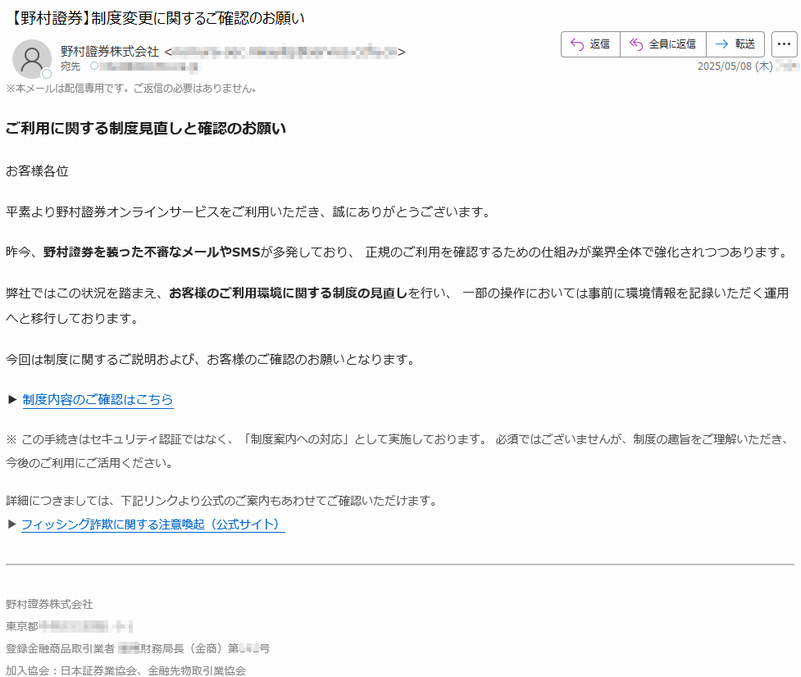The image size is (801, 677).
Task: Click the line 今回は制度に関するご説明および
Action: [x=210, y=360]
